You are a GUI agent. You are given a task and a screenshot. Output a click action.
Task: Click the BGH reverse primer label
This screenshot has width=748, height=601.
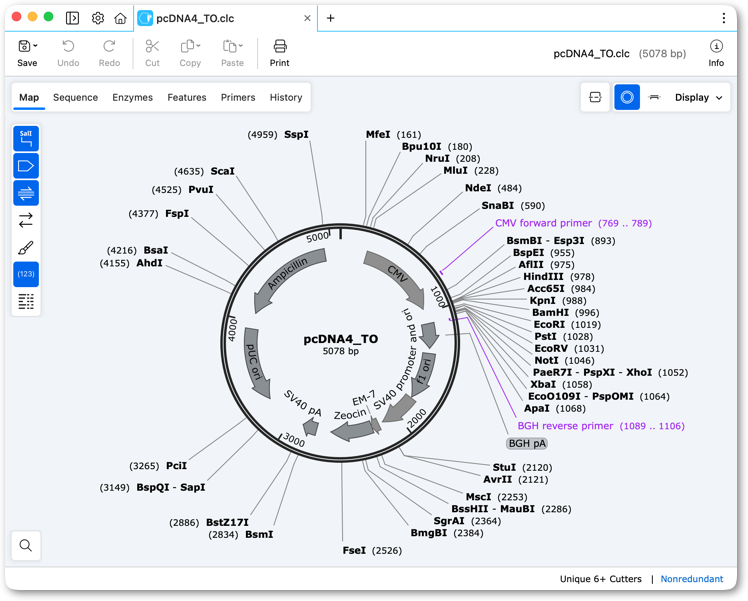click(x=601, y=426)
